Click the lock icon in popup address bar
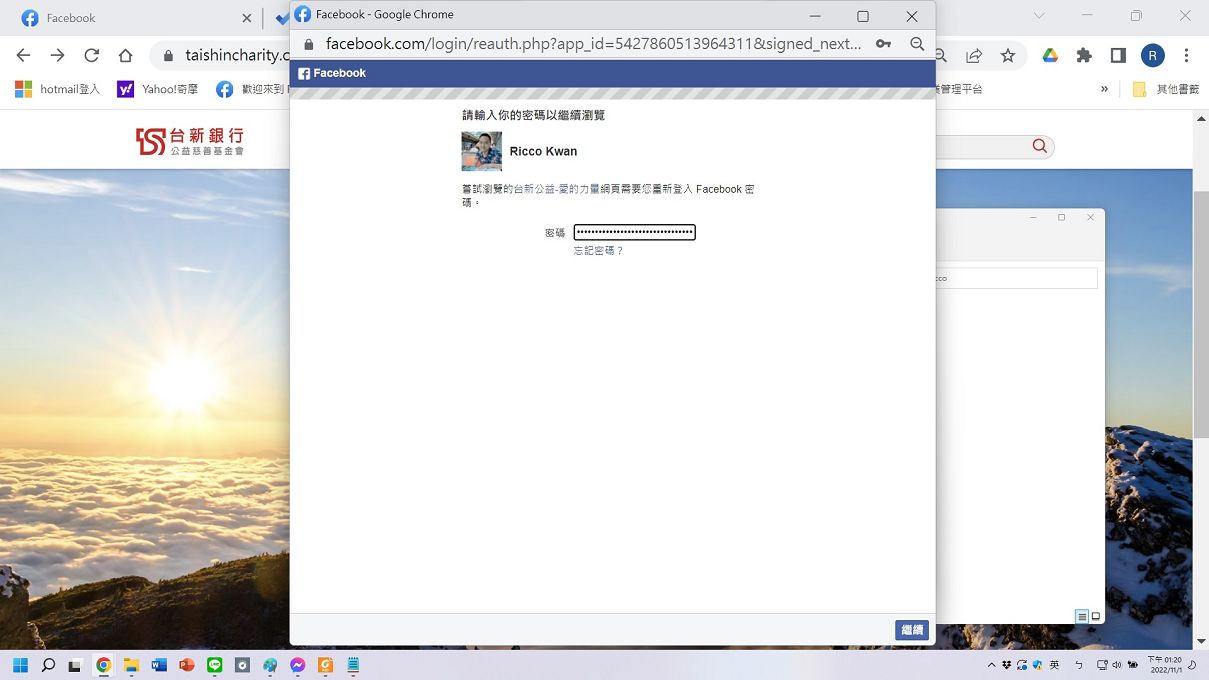1209x680 pixels. pyautogui.click(x=308, y=44)
